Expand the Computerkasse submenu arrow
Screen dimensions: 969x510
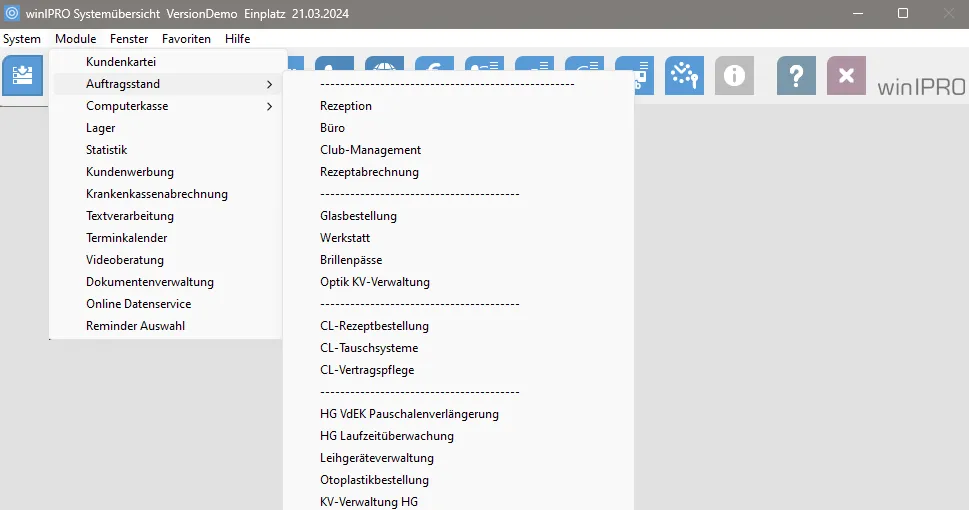tap(269, 106)
